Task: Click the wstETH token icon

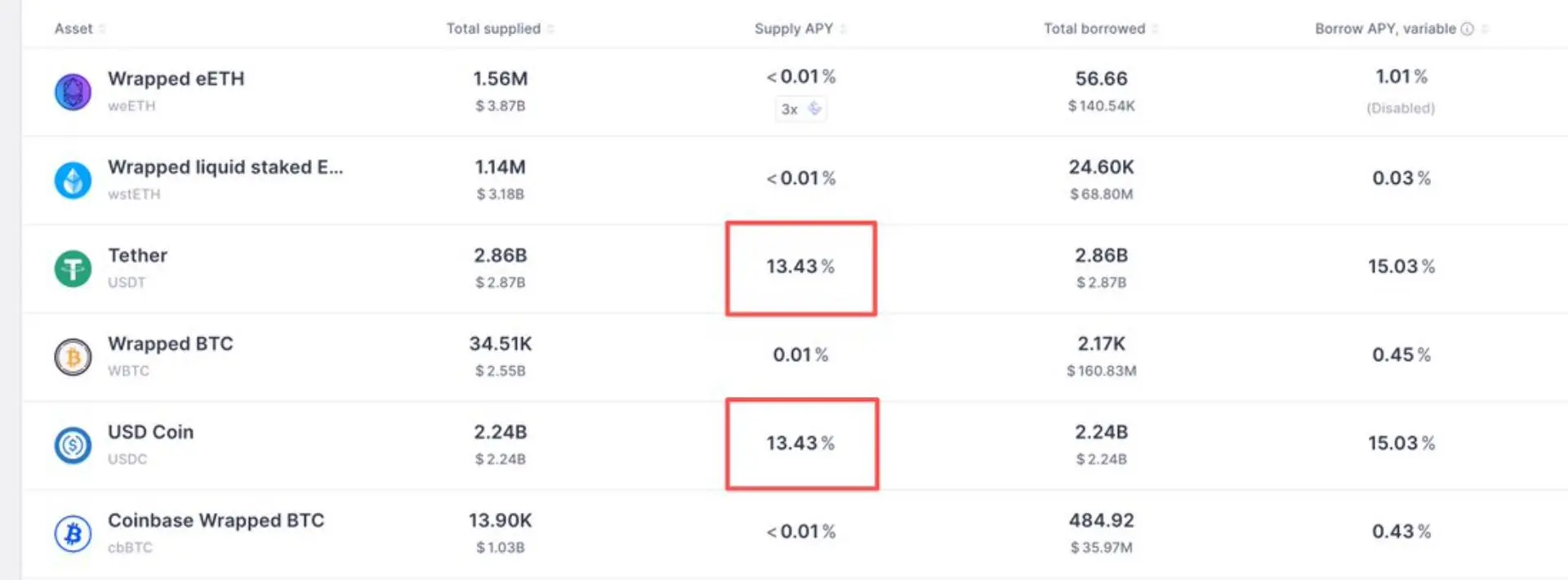Action: point(73,181)
